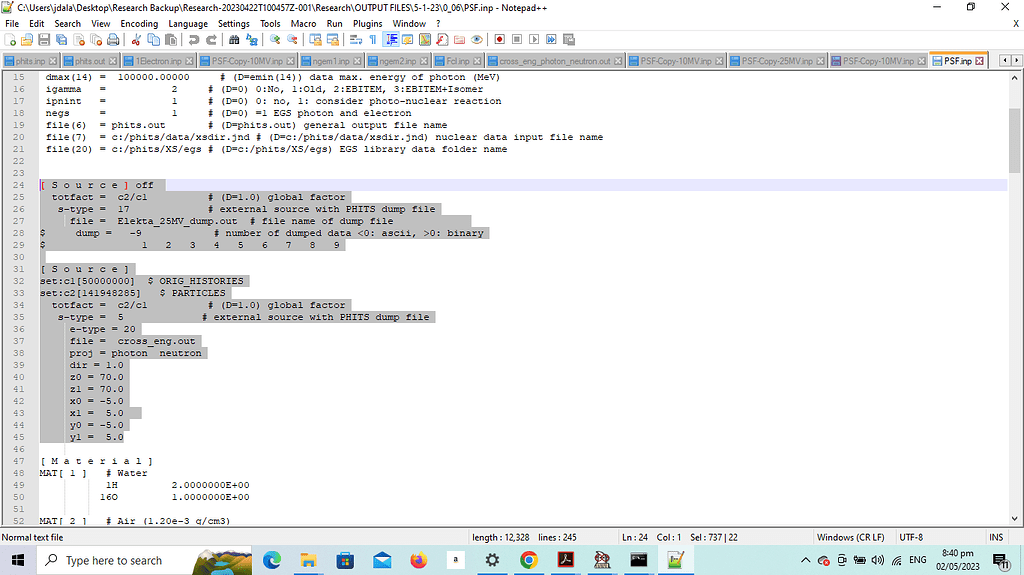Click Save Recorded Macro icon
1024x575 pixels.
click(569, 40)
